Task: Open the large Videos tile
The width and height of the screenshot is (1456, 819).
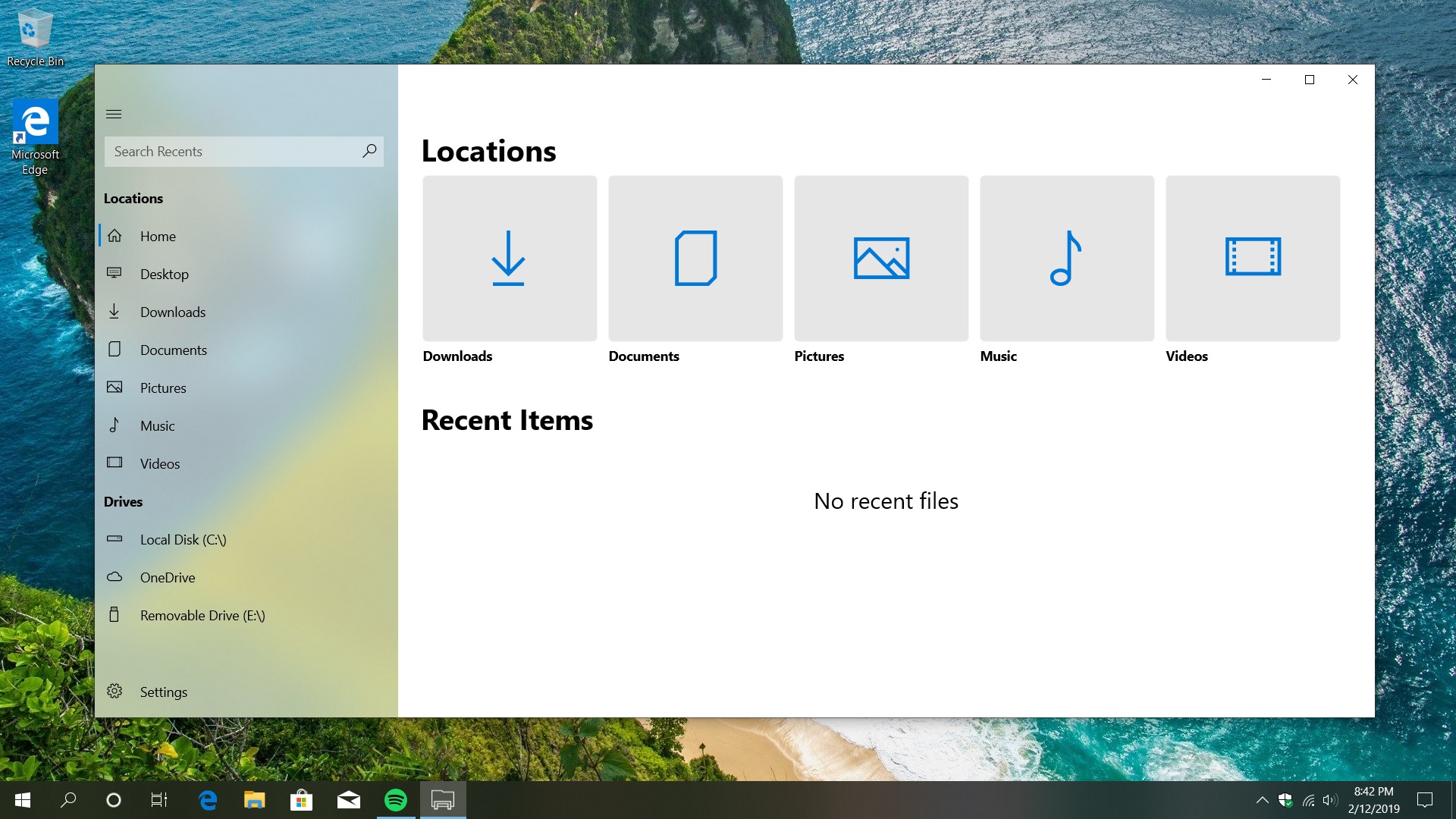Action: 1253,259
